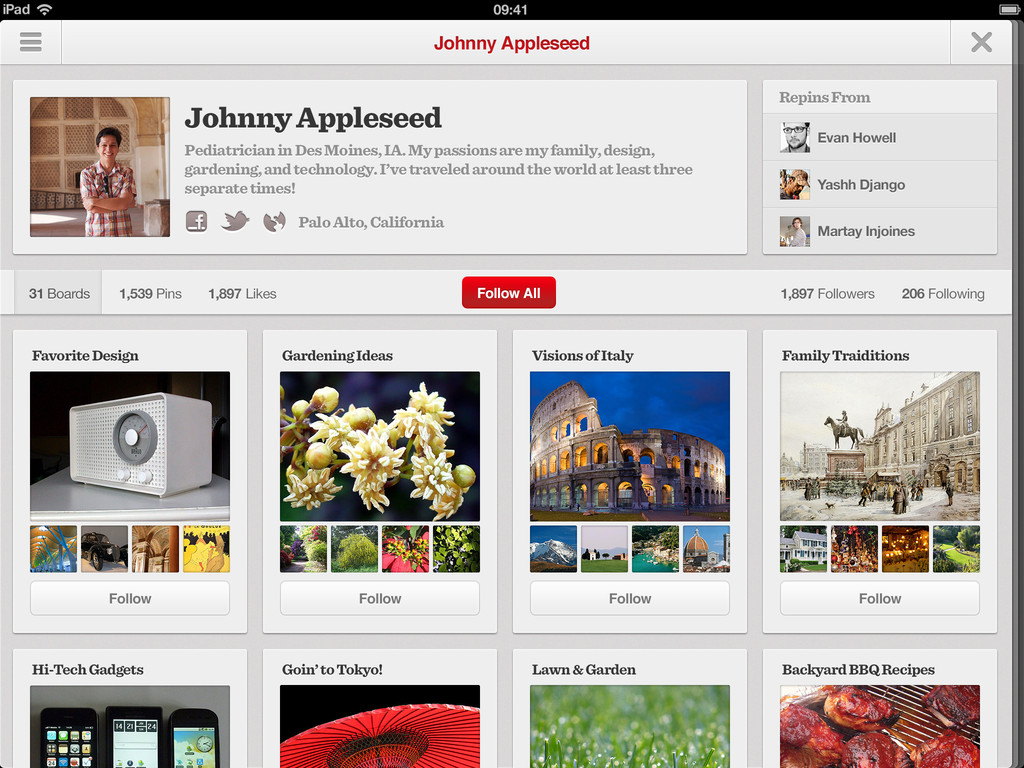Open the website globe icon
The image size is (1024, 768).
click(274, 222)
